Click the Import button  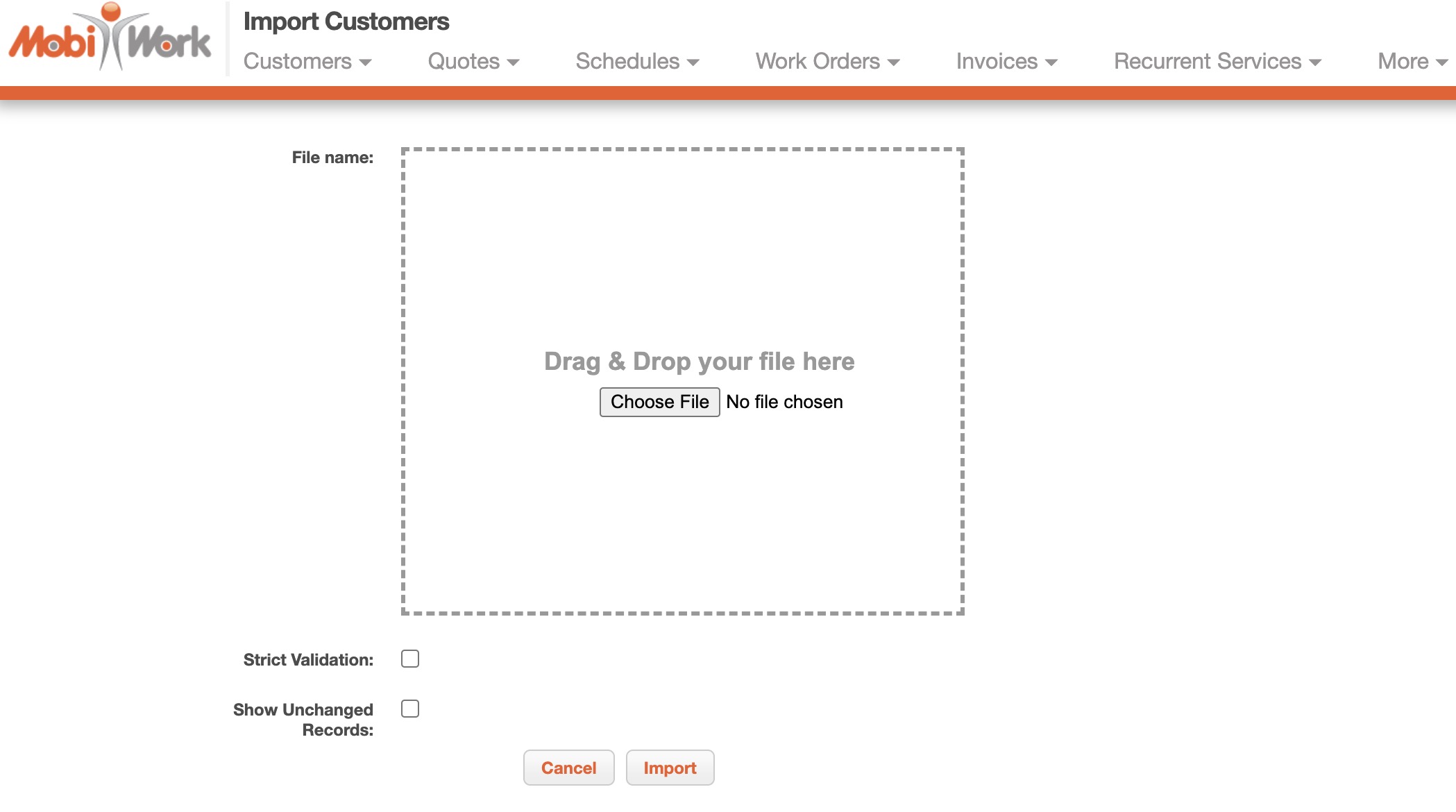pos(670,768)
